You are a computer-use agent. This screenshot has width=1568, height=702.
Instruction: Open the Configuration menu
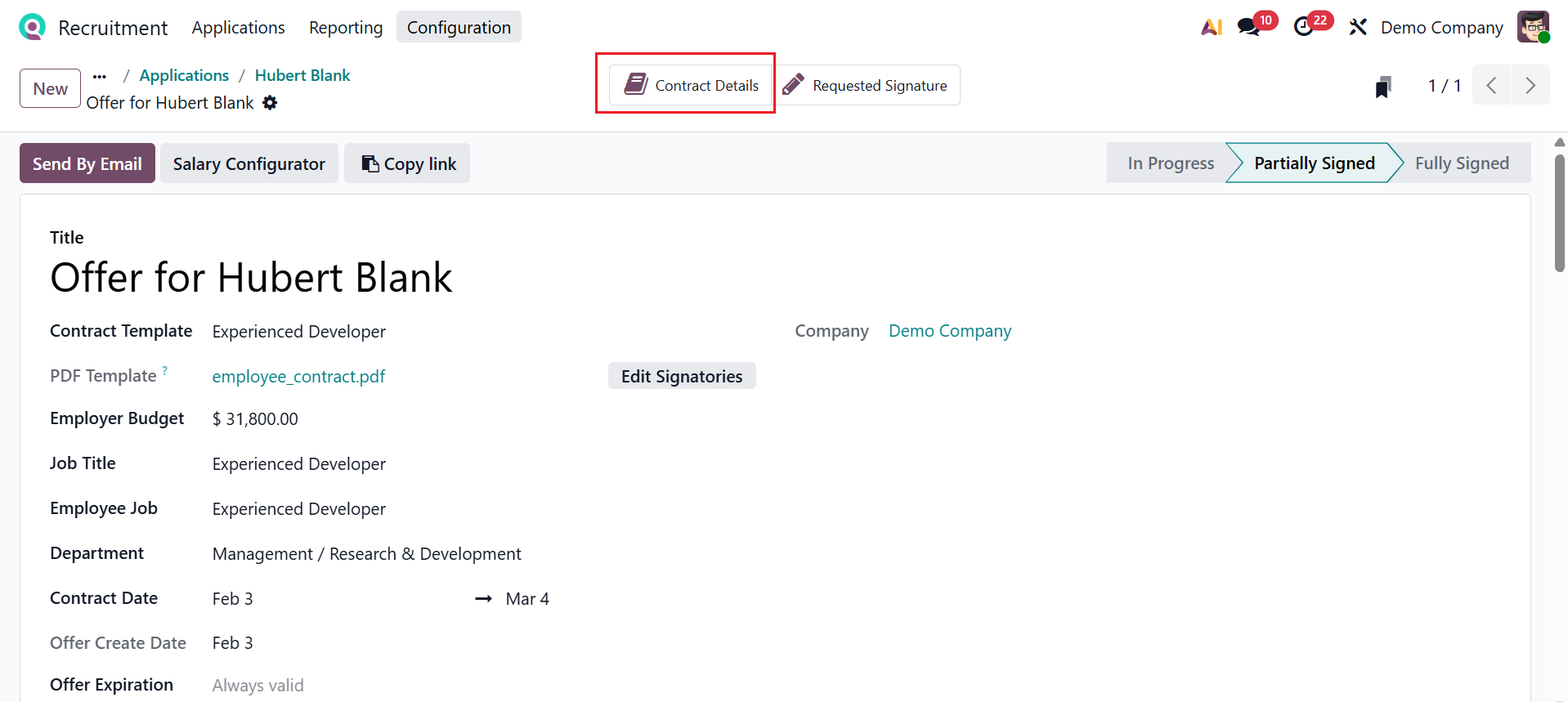(459, 27)
